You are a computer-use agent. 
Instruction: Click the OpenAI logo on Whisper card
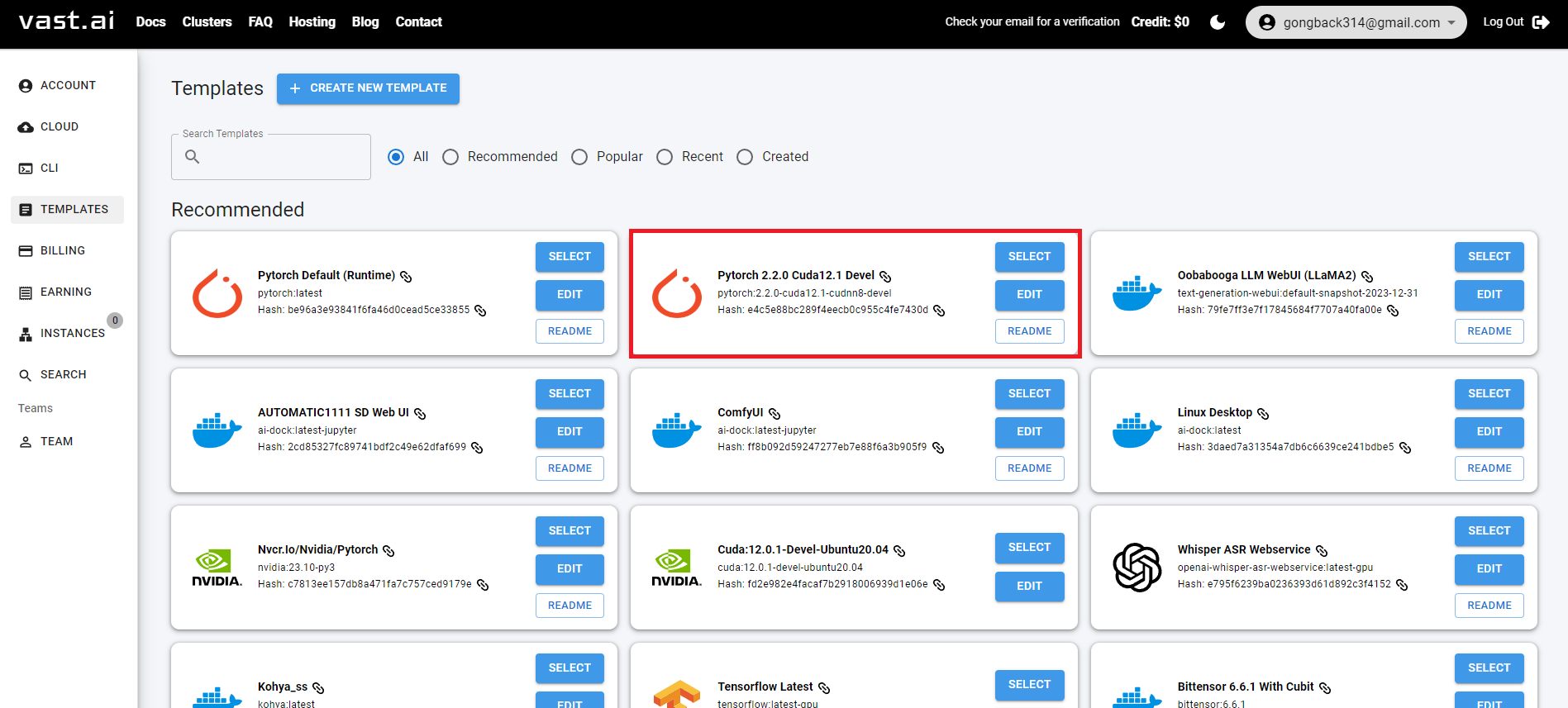[1137, 568]
